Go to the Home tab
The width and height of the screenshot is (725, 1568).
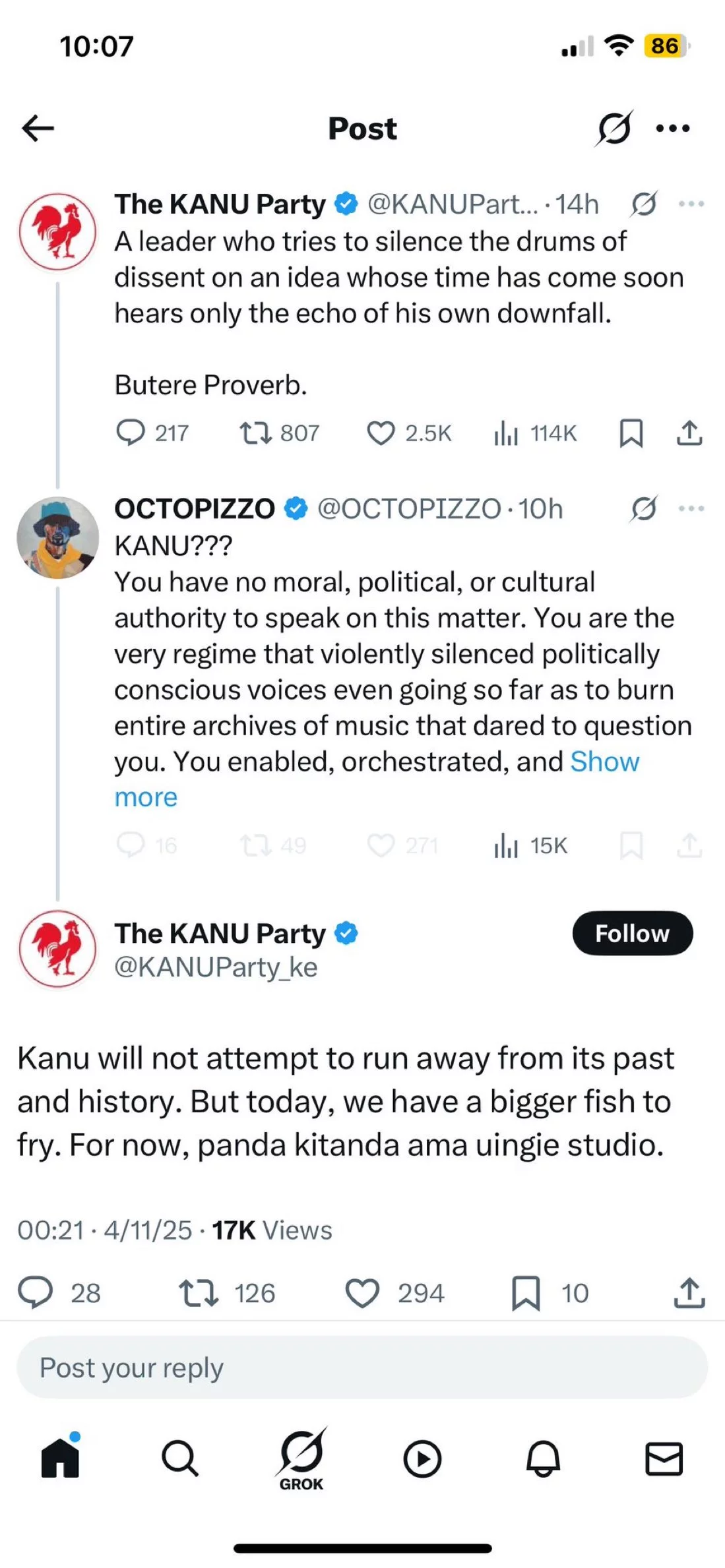(x=60, y=1459)
